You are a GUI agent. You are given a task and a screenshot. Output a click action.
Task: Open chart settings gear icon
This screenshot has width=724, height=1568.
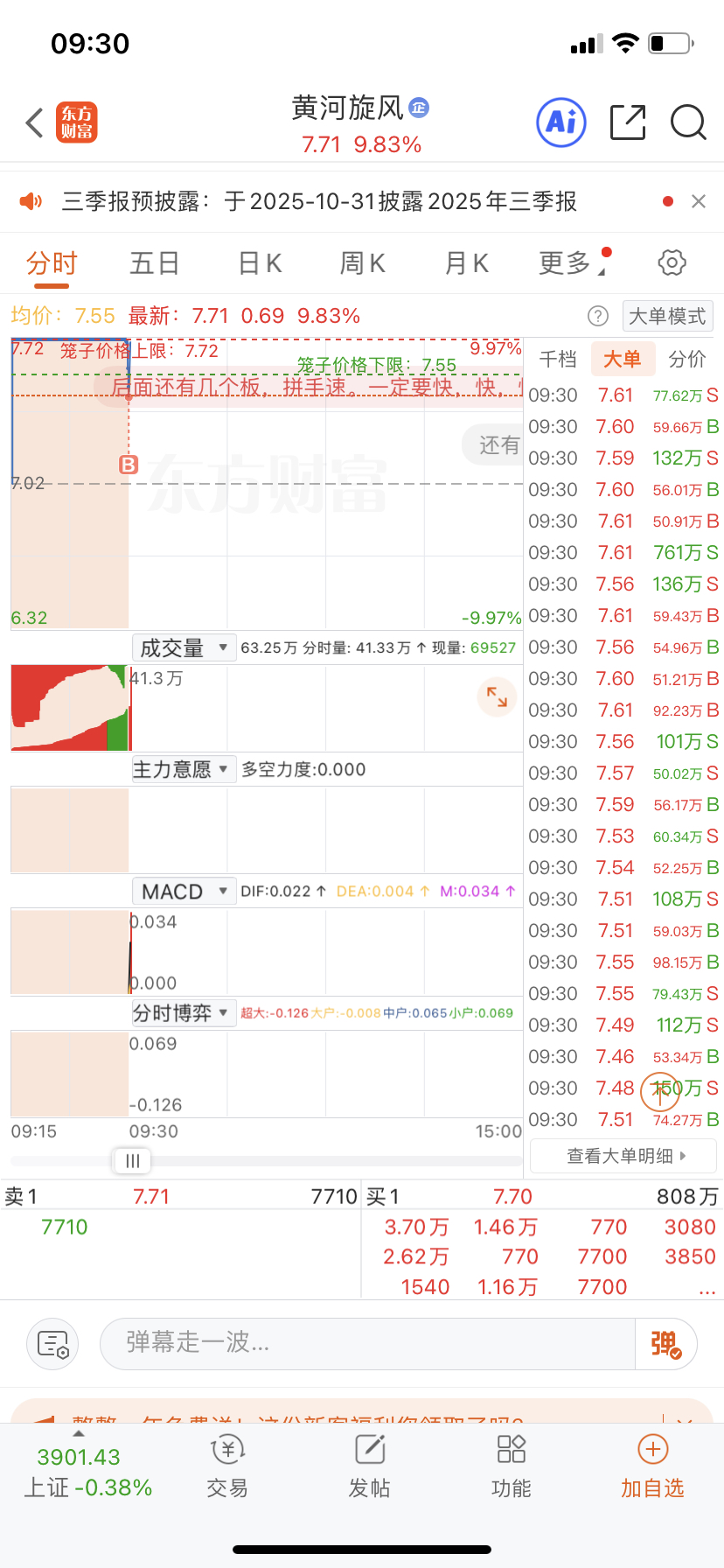[672, 262]
